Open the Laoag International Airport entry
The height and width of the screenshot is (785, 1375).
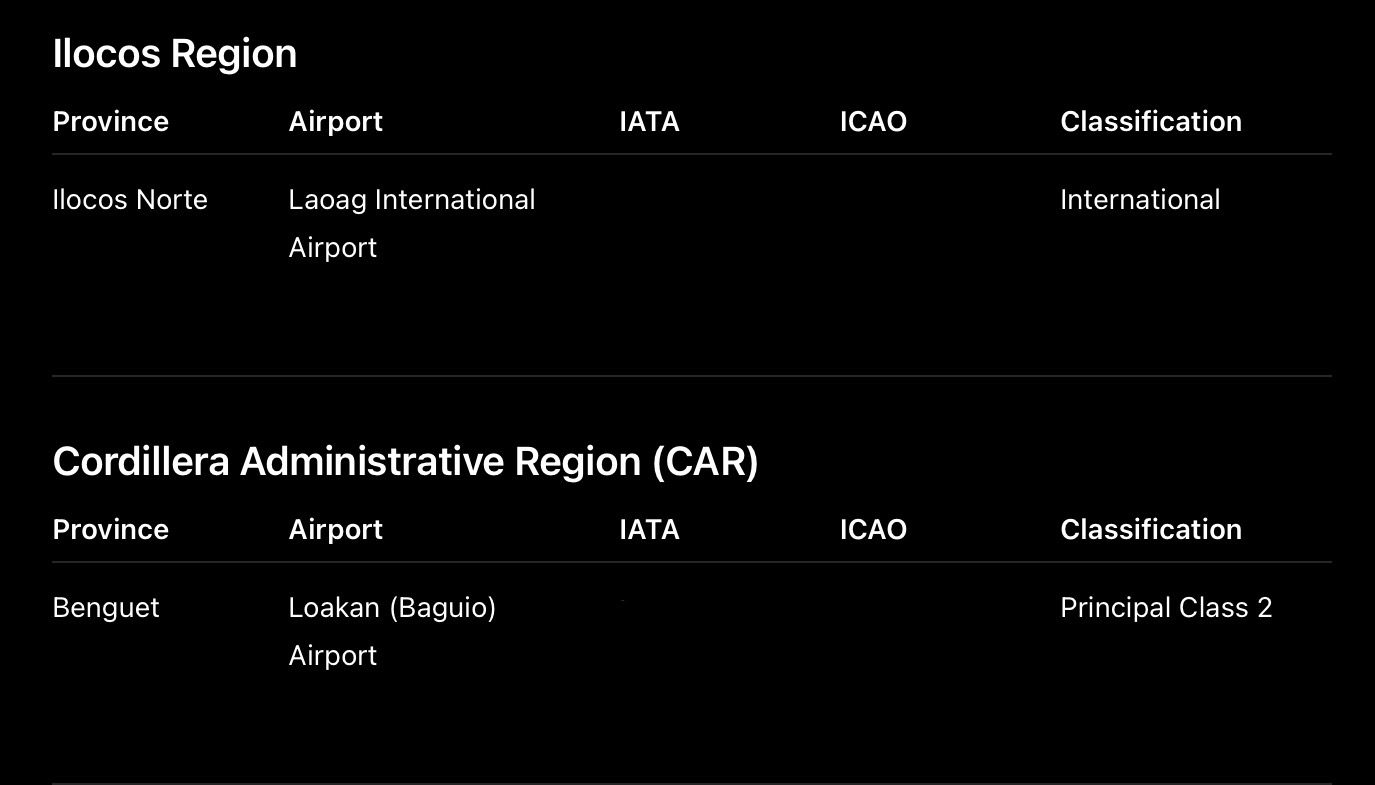click(x=412, y=223)
